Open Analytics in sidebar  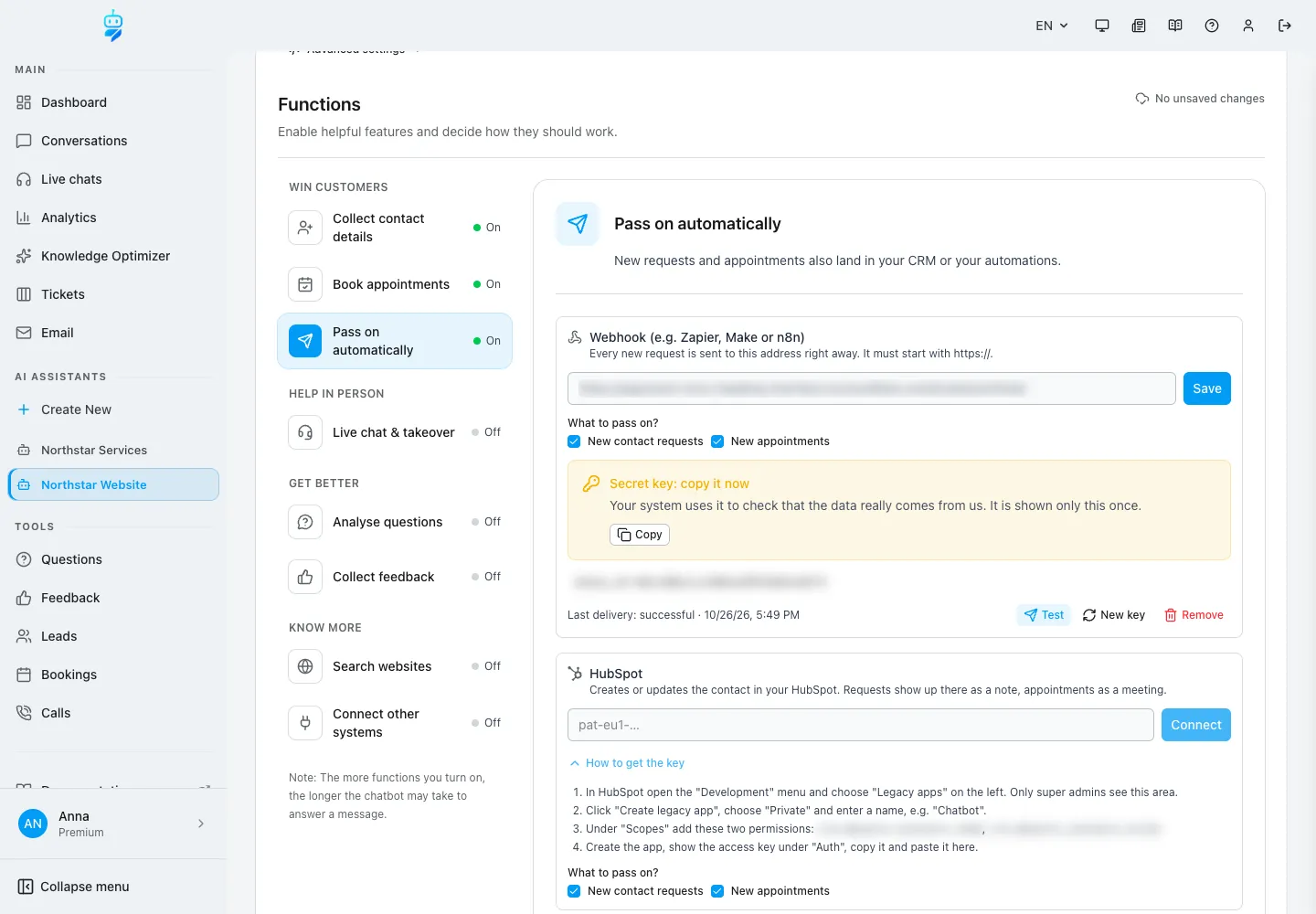[113, 218]
